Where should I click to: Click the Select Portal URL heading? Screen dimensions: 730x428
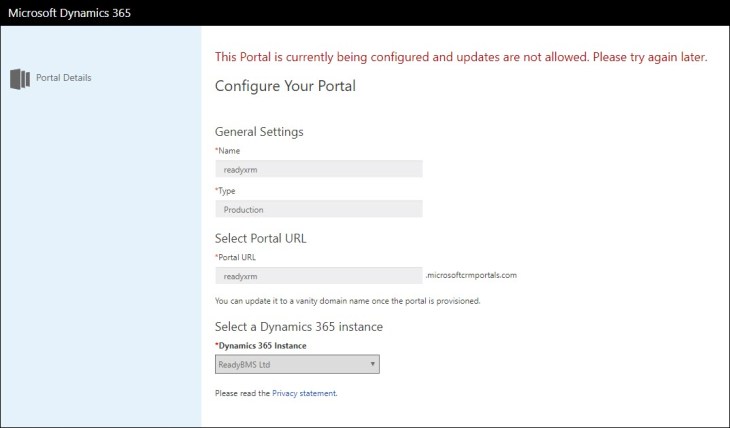point(260,238)
